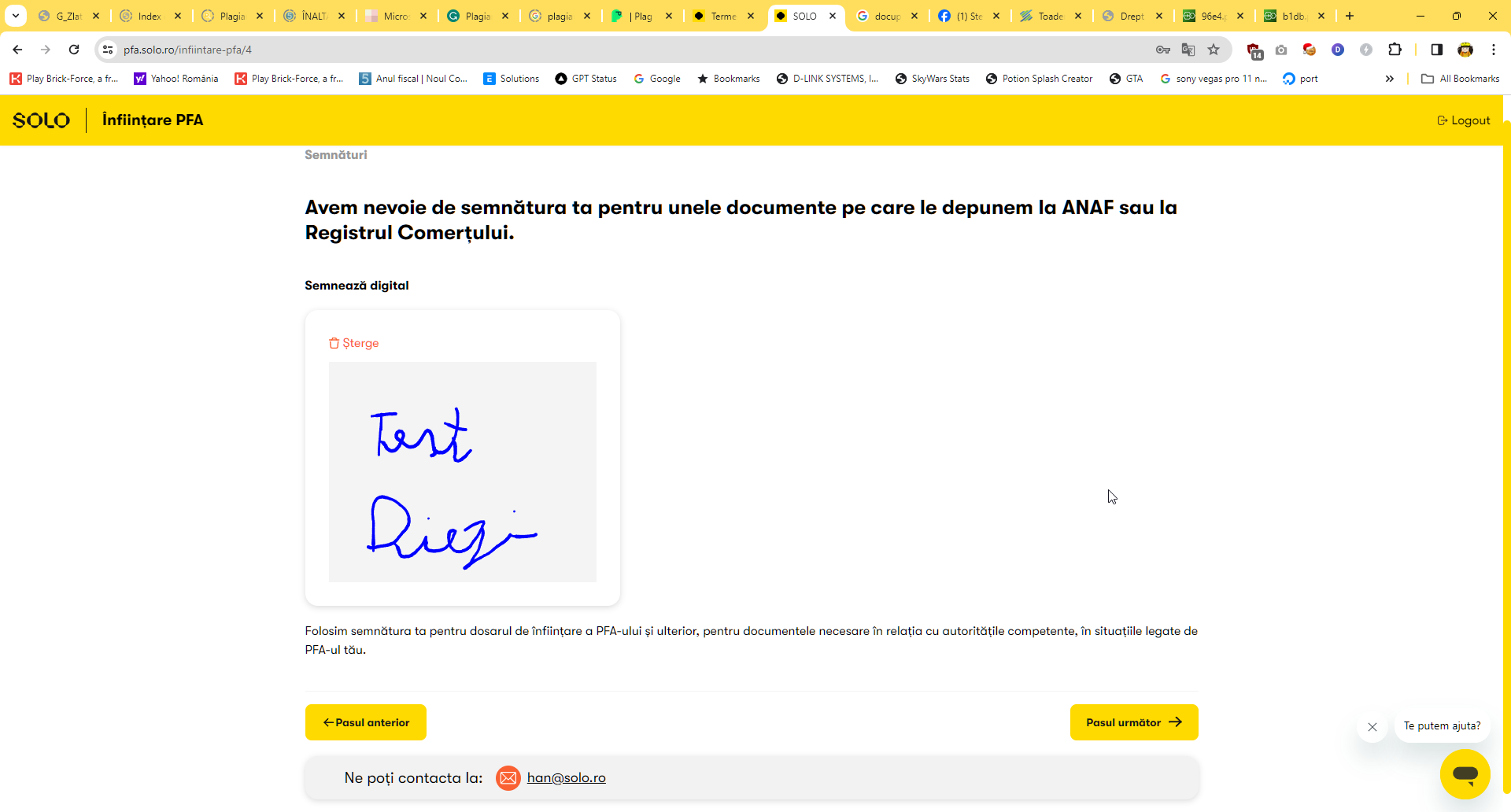The height and width of the screenshot is (812, 1511).
Task: Reload the page
Action: pos(74,50)
